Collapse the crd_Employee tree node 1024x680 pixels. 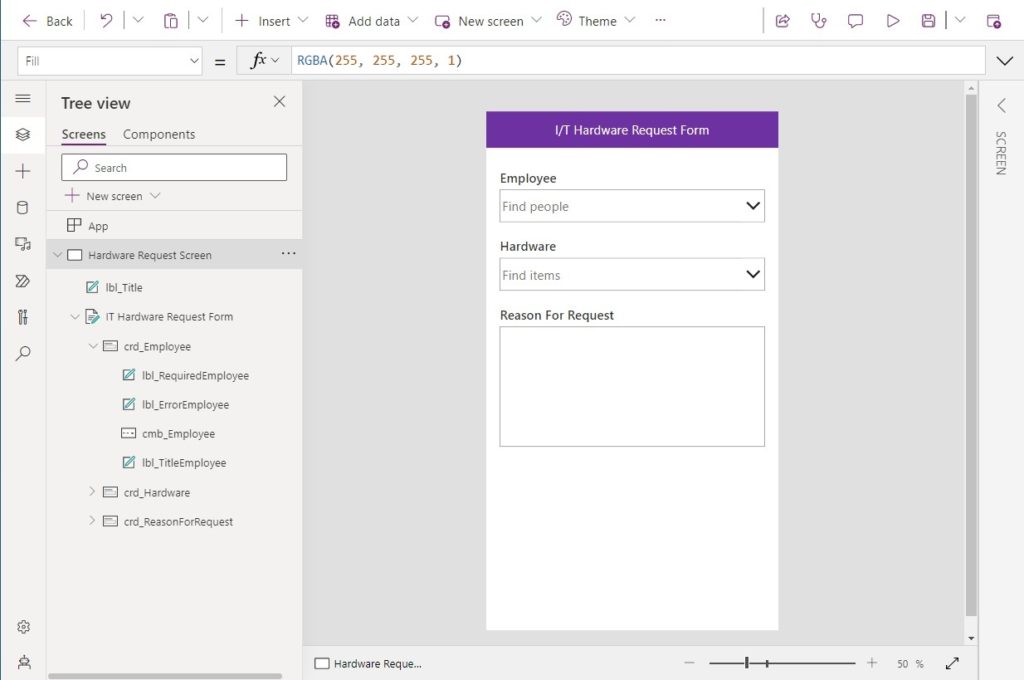(x=93, y=346)
